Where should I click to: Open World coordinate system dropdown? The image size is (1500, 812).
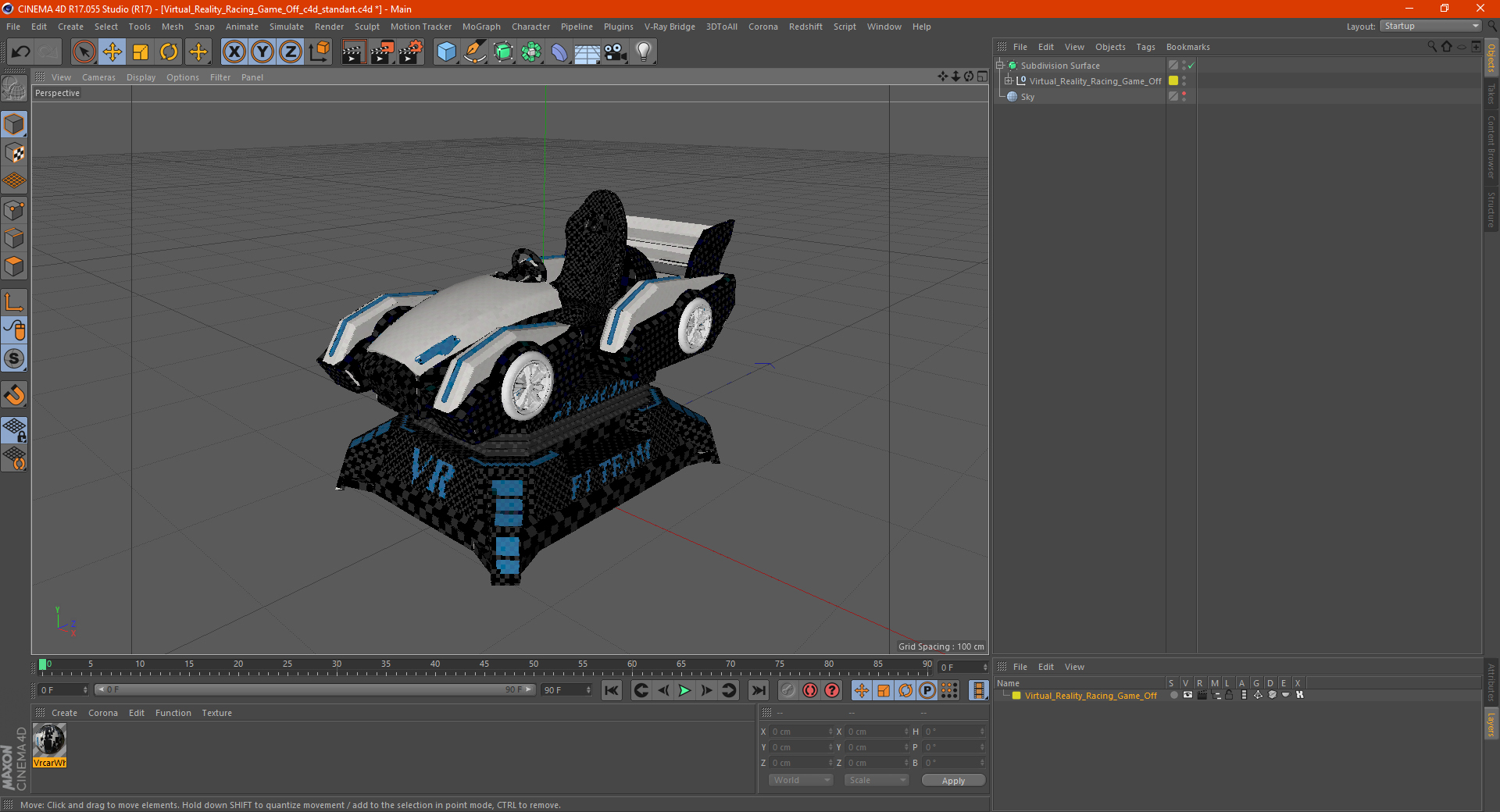[801, 780]
